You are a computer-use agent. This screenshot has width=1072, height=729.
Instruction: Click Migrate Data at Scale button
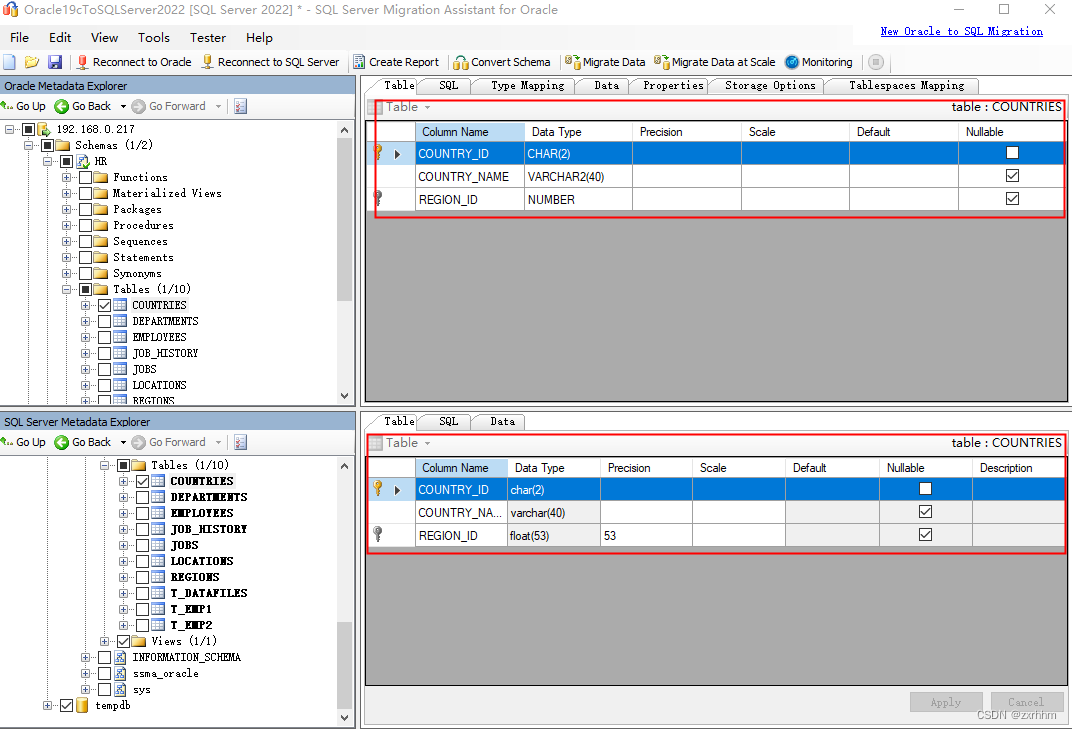(x=714, y=62)
